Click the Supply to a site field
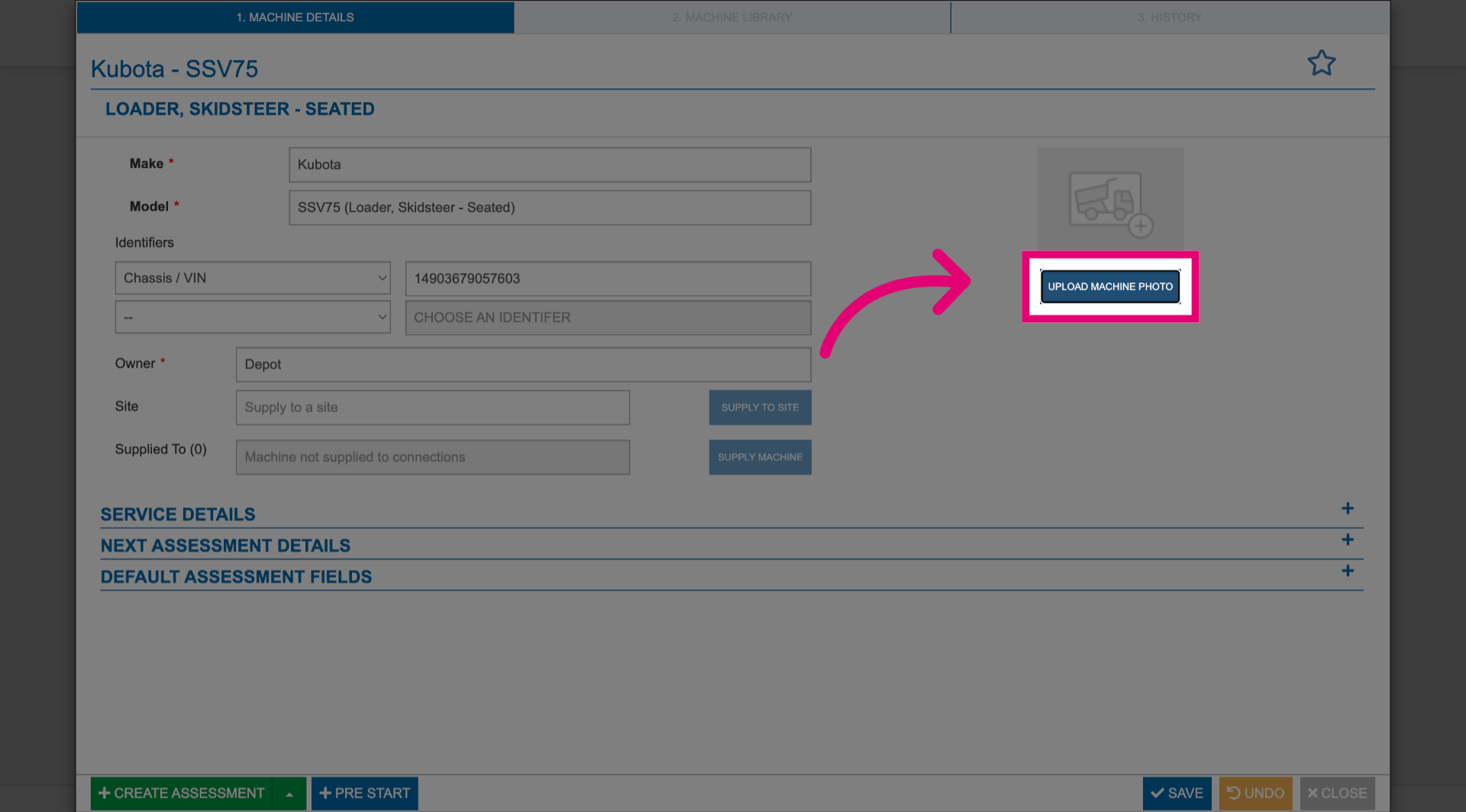The height and width of the screenshot is (812, 1466). [x=433, y=408]
